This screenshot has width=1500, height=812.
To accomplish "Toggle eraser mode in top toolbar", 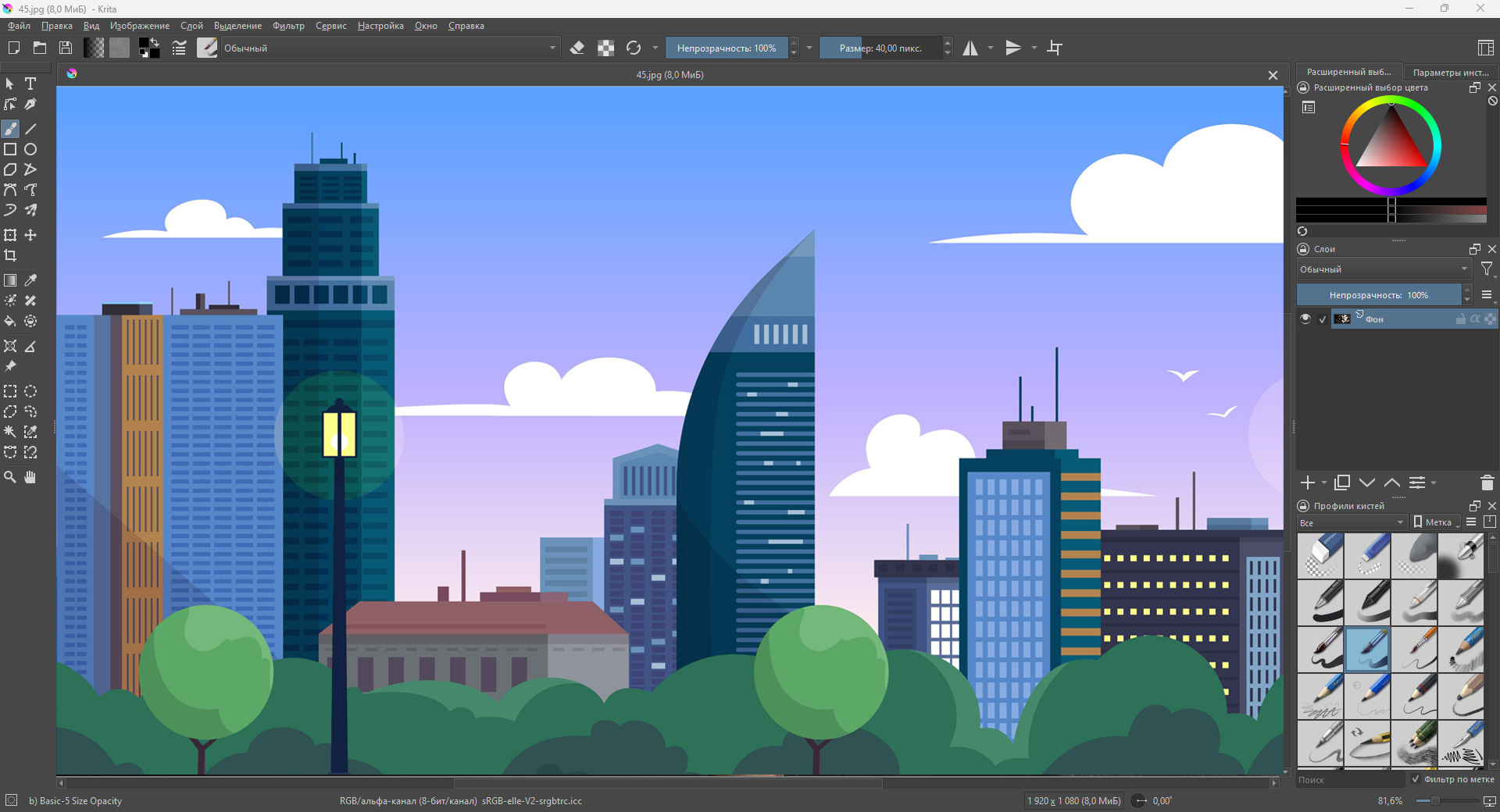I will click(x=577, y=48).
